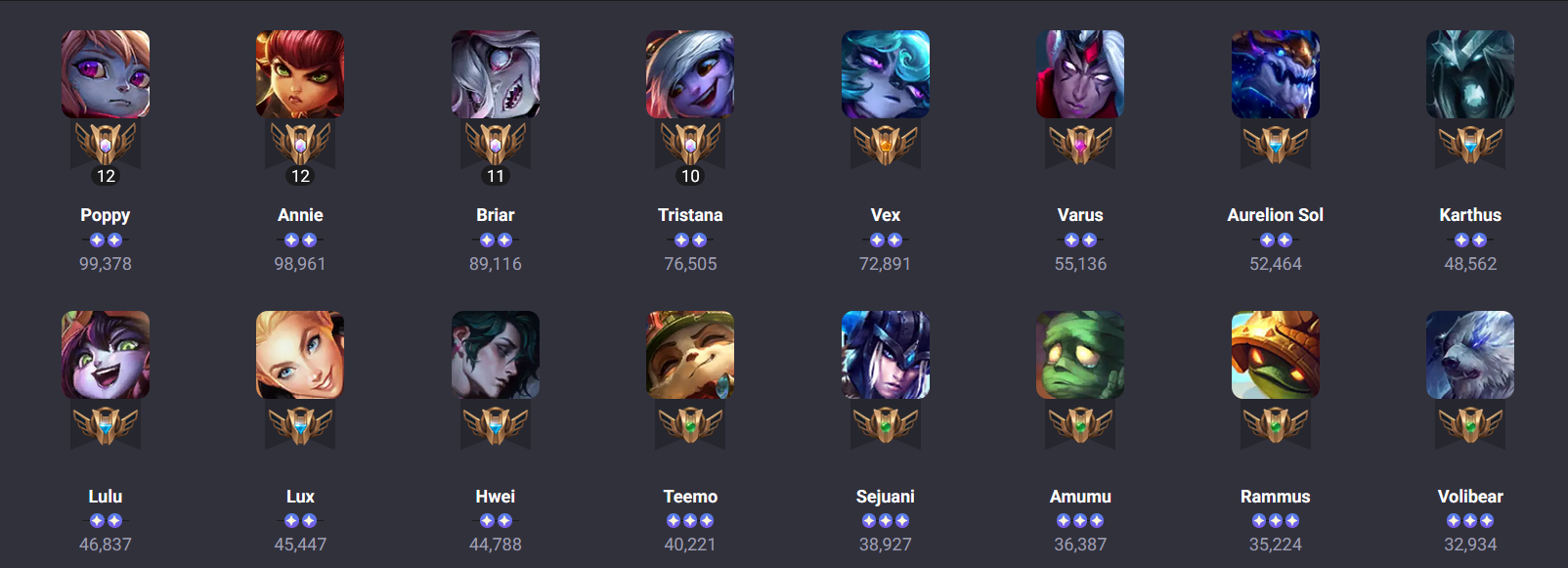Click Varus's mastery emblem with pink gem
This screenshot has height=568, width=1568.
[x=1080, y=145]
